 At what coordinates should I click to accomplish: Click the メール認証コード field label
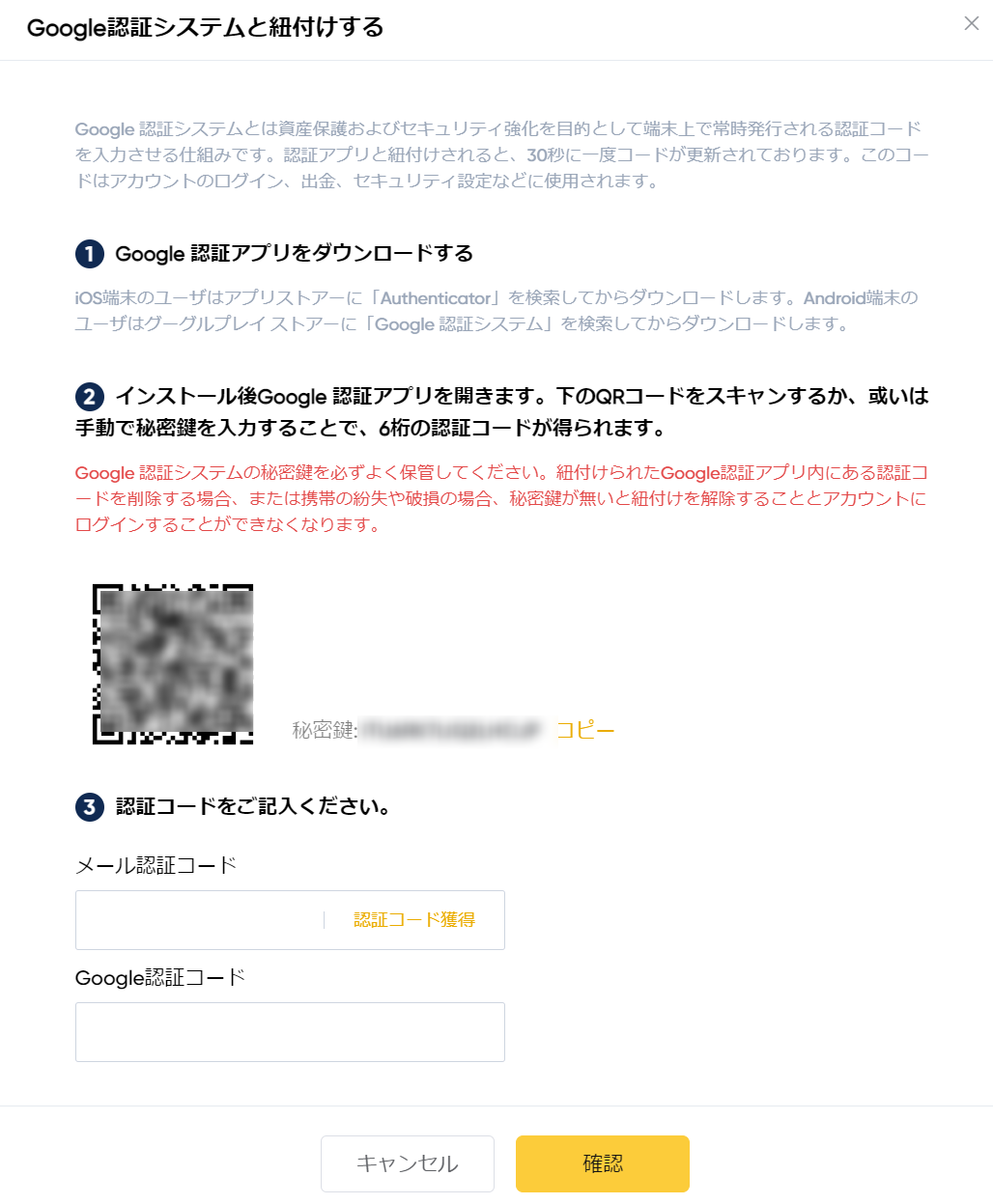point(156,865)
